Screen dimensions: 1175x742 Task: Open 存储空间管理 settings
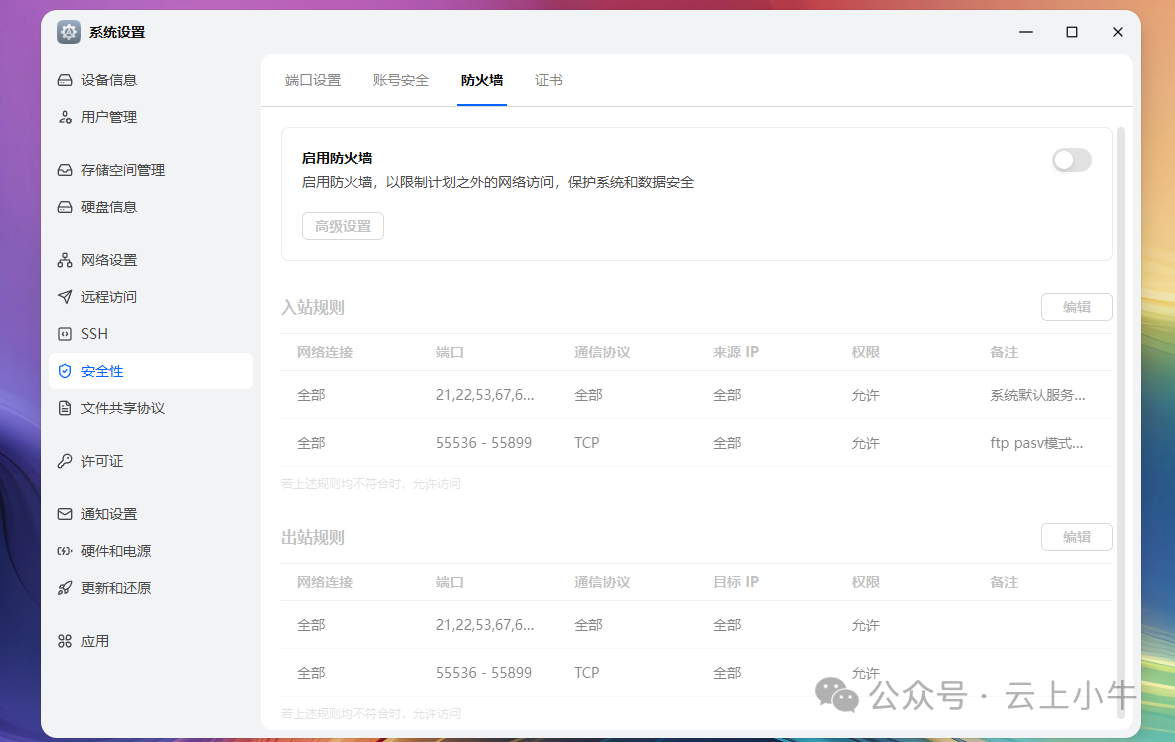click(110, 169)
